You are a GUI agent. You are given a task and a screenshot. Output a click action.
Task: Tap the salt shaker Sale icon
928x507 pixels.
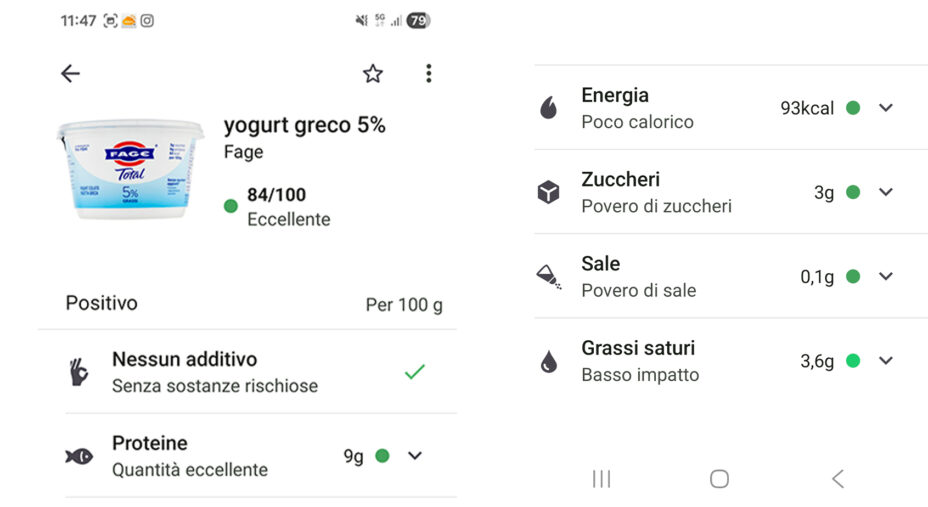click(x=548, y=277)
